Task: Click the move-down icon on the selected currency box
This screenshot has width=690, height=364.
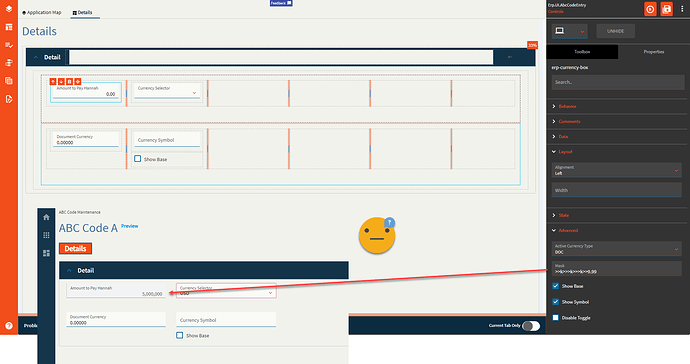Action: click(61, 82)
